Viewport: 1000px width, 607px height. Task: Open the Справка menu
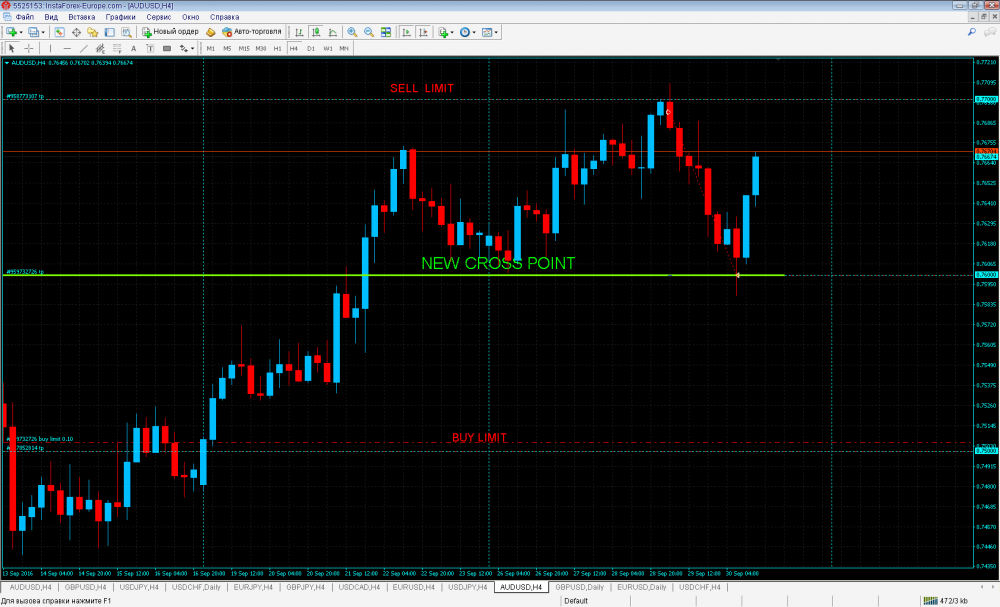(x=224, y=17)
